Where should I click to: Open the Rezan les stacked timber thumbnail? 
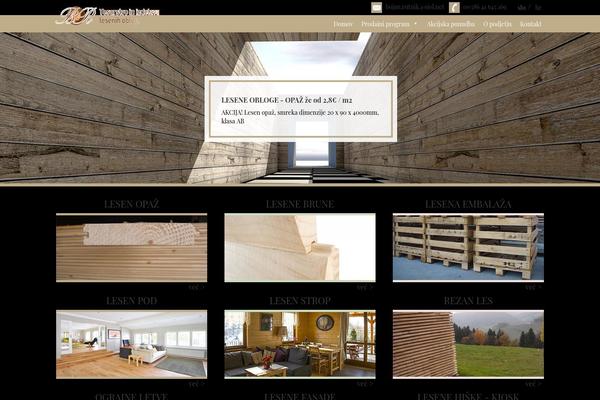468,344
